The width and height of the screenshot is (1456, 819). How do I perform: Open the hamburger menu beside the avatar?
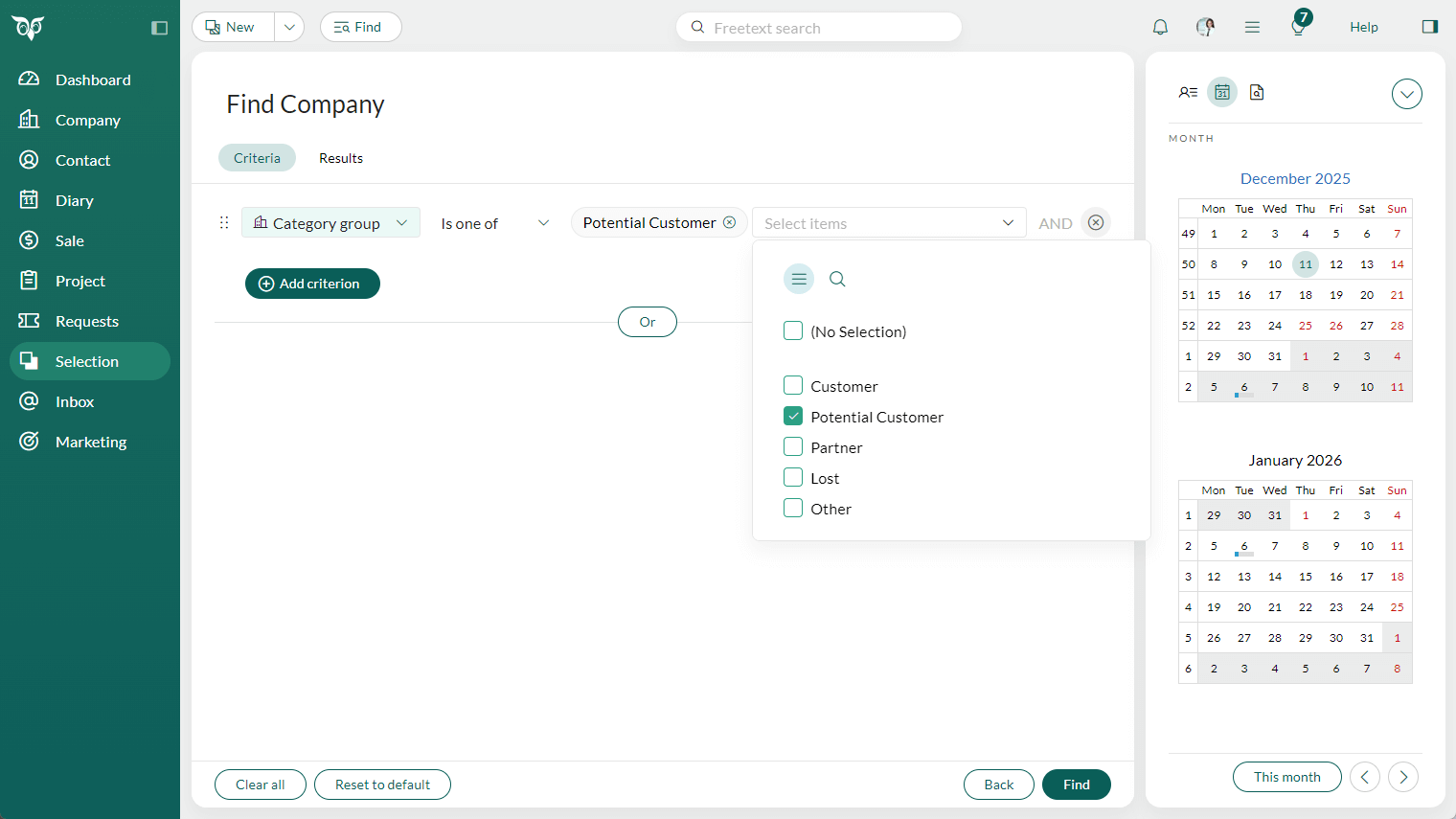[1252, 27]
